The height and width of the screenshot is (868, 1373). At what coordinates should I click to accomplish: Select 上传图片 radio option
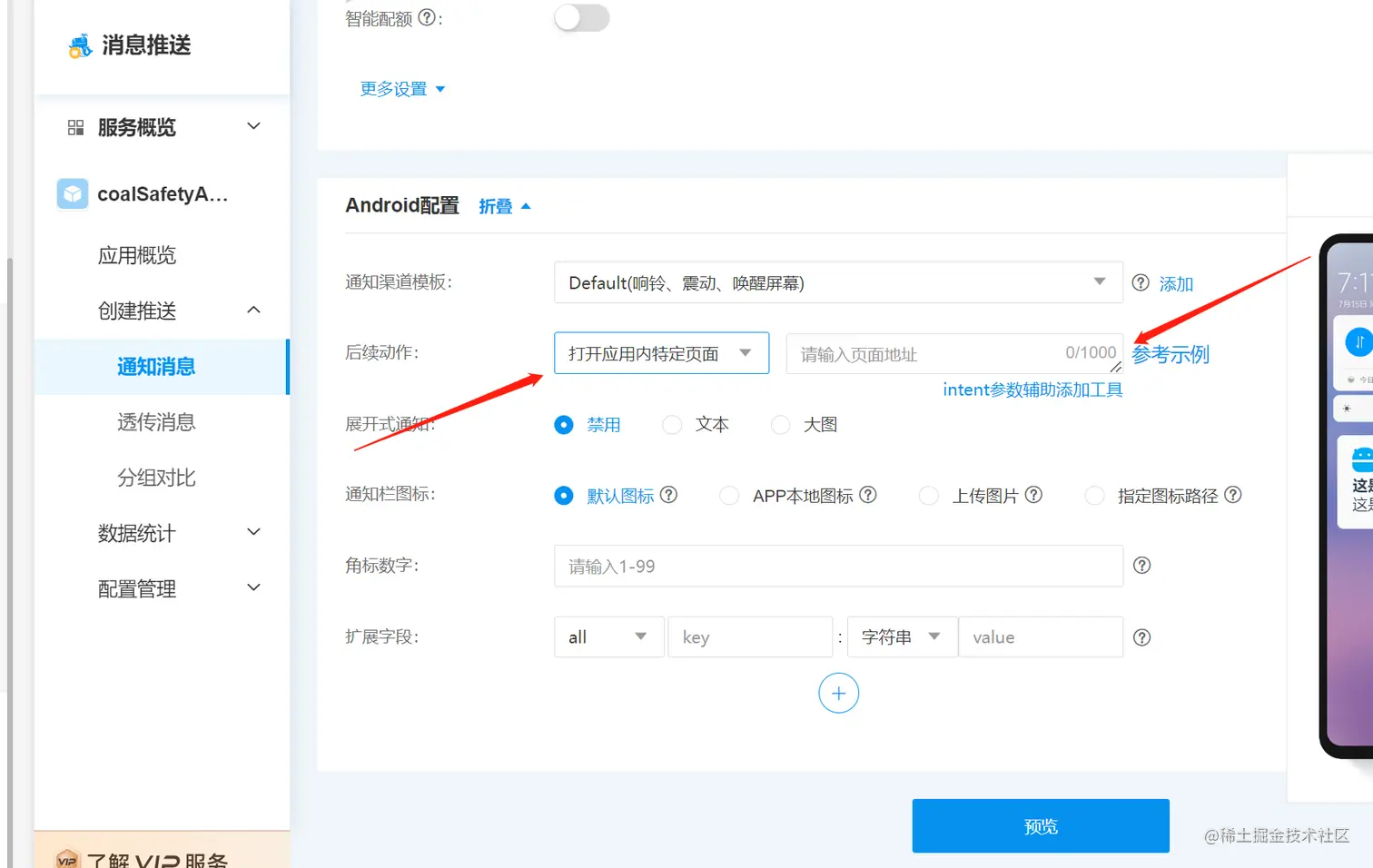tap(928, 496)
